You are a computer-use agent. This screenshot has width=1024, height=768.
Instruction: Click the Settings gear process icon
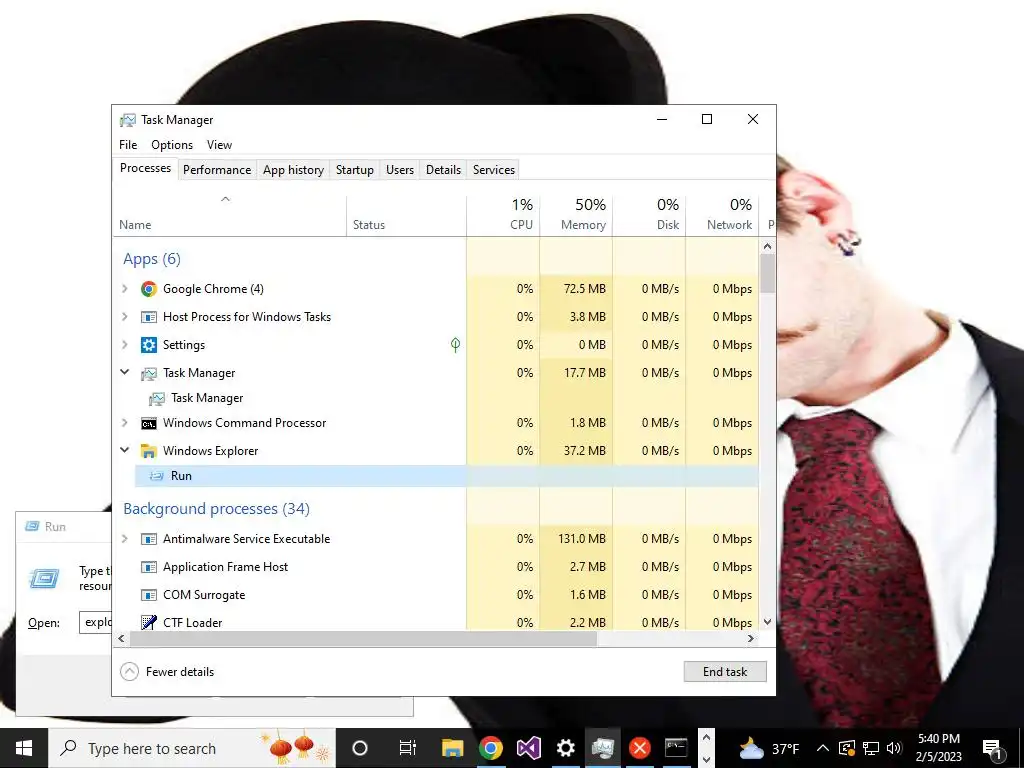[x=149, y=345]
